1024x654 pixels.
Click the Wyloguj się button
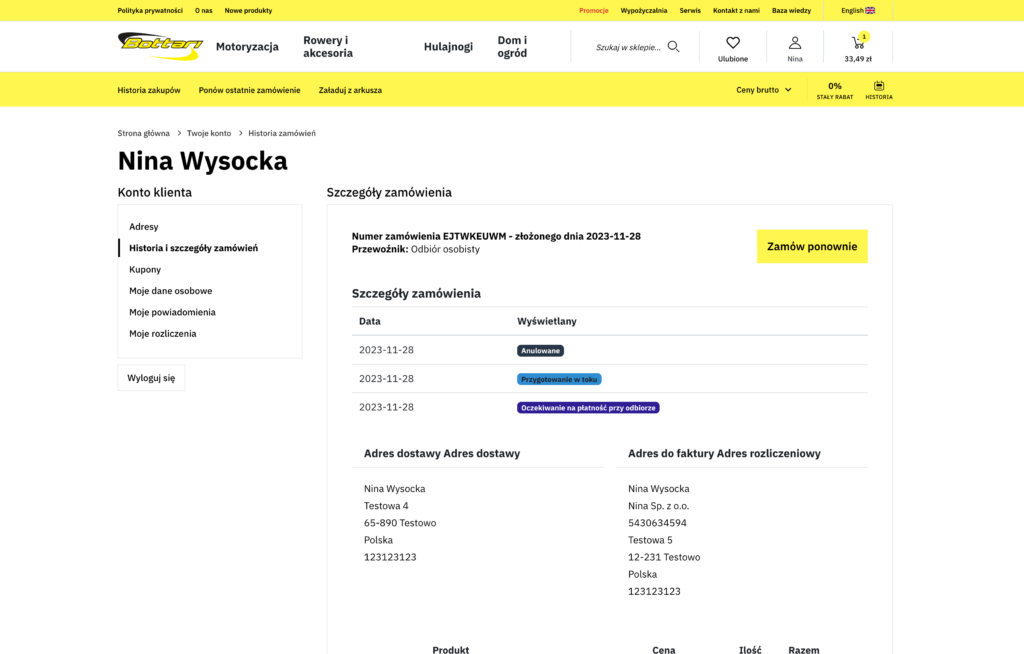[x=151, y=378]
